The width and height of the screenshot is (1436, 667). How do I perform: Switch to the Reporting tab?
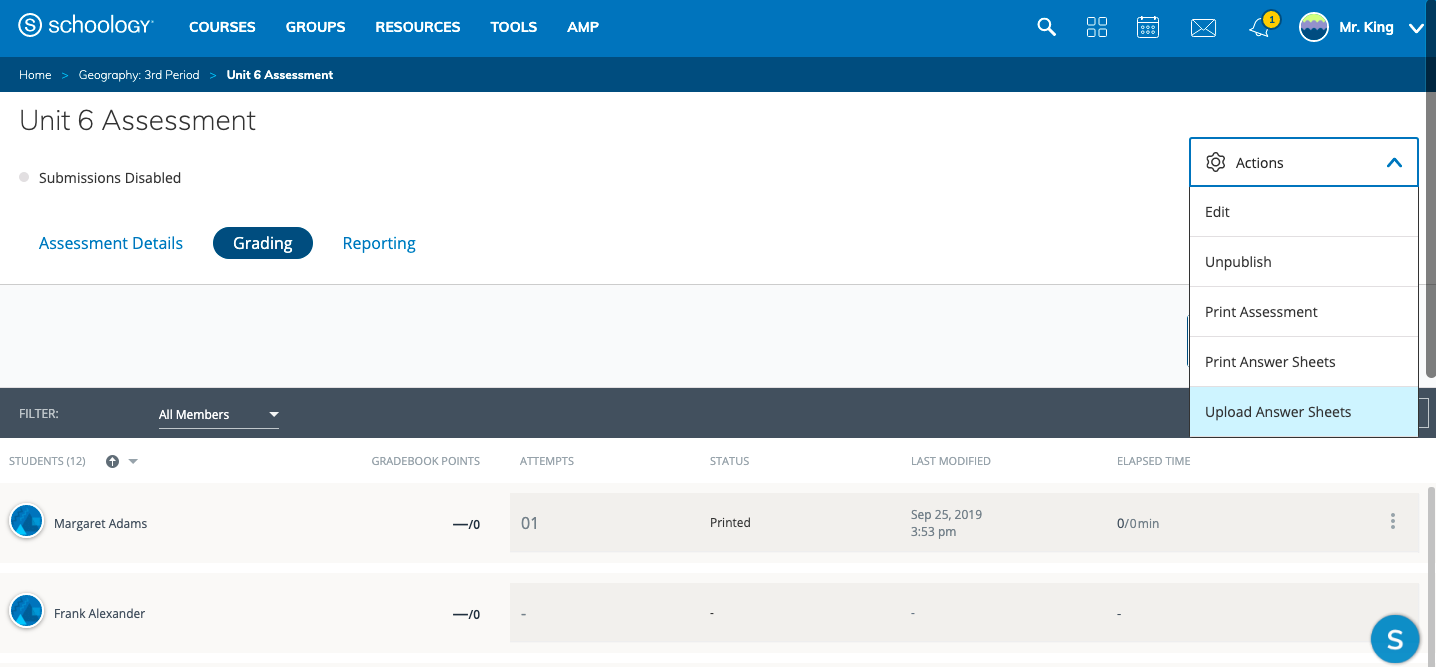pyautogui.click(x=378, y=243)
